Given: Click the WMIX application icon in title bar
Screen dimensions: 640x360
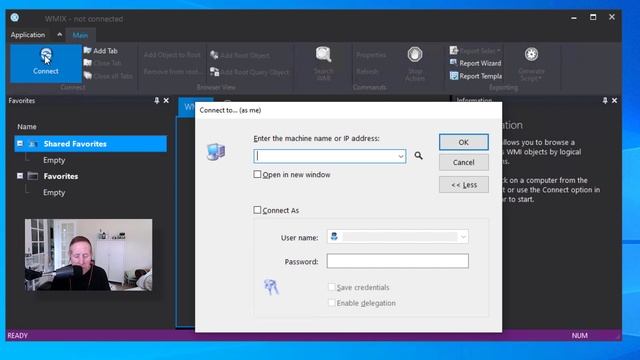Looking at the screenshot, I should 15,17.
